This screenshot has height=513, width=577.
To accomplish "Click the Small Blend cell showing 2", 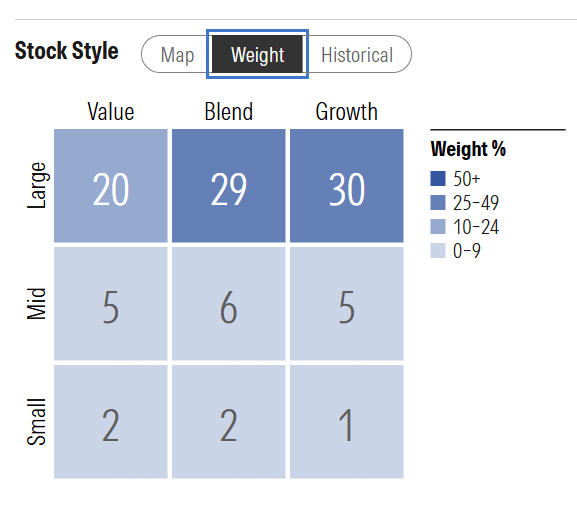I will (x=229, y=422).
